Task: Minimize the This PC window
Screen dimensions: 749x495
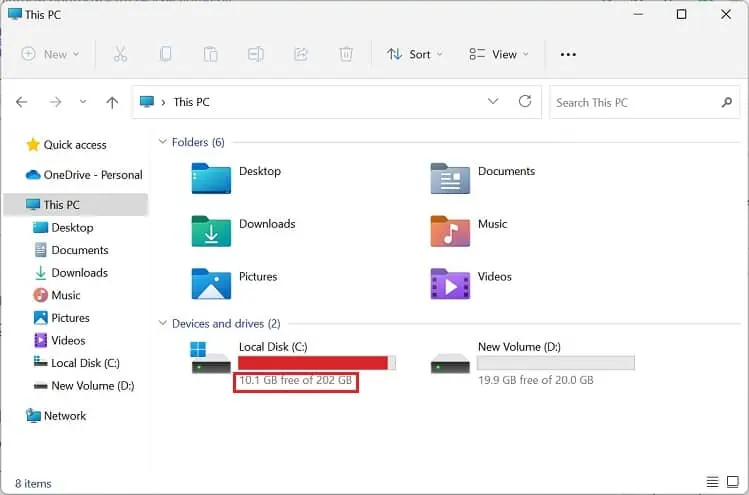Action: coord(638,14)
